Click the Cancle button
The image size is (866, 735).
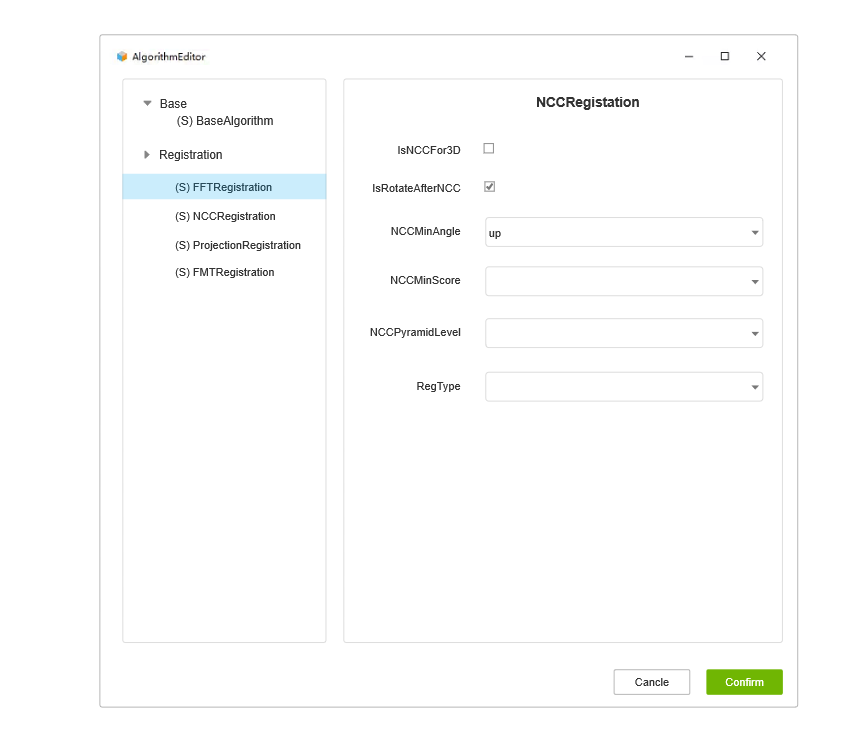[x=652, y=682]
